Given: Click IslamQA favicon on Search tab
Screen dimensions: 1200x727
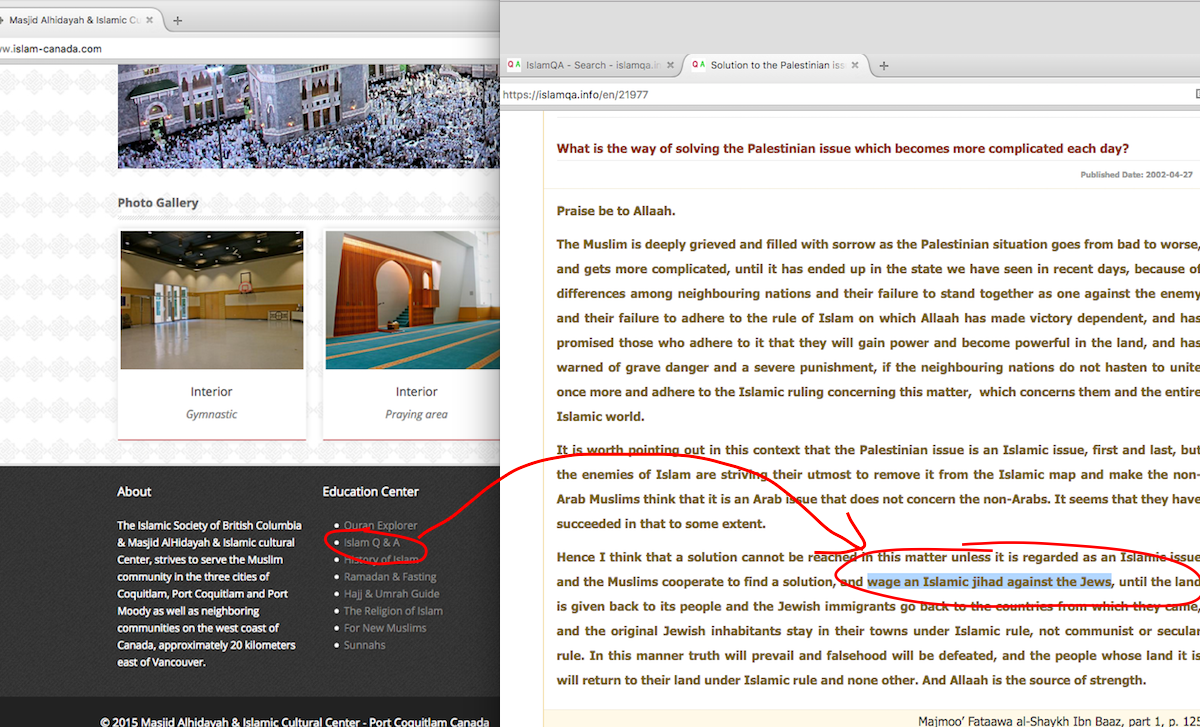Looking at the screenshot, I should 514,65.
